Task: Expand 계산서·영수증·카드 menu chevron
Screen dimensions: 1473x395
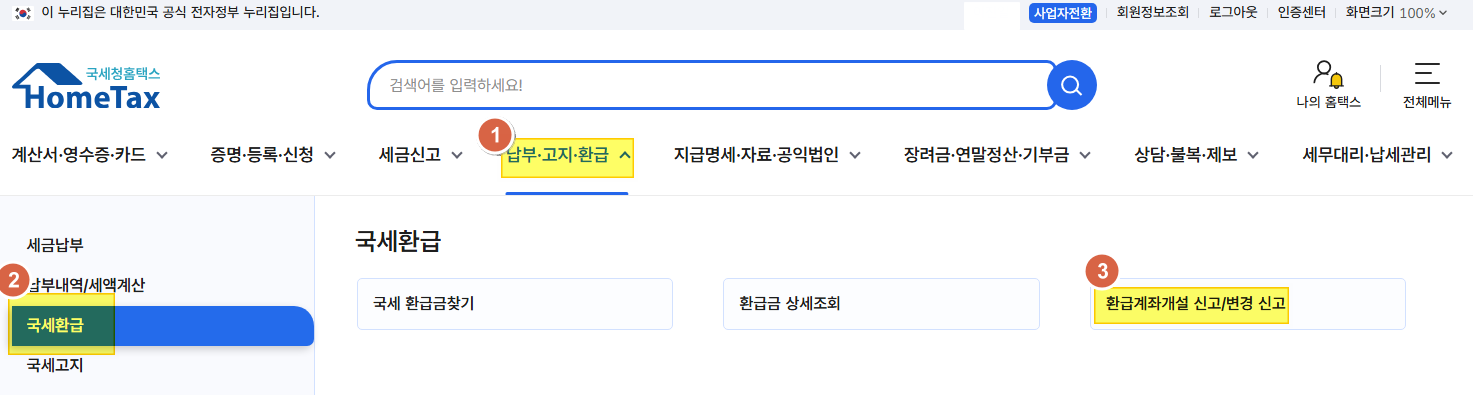Action: [162, 155]
